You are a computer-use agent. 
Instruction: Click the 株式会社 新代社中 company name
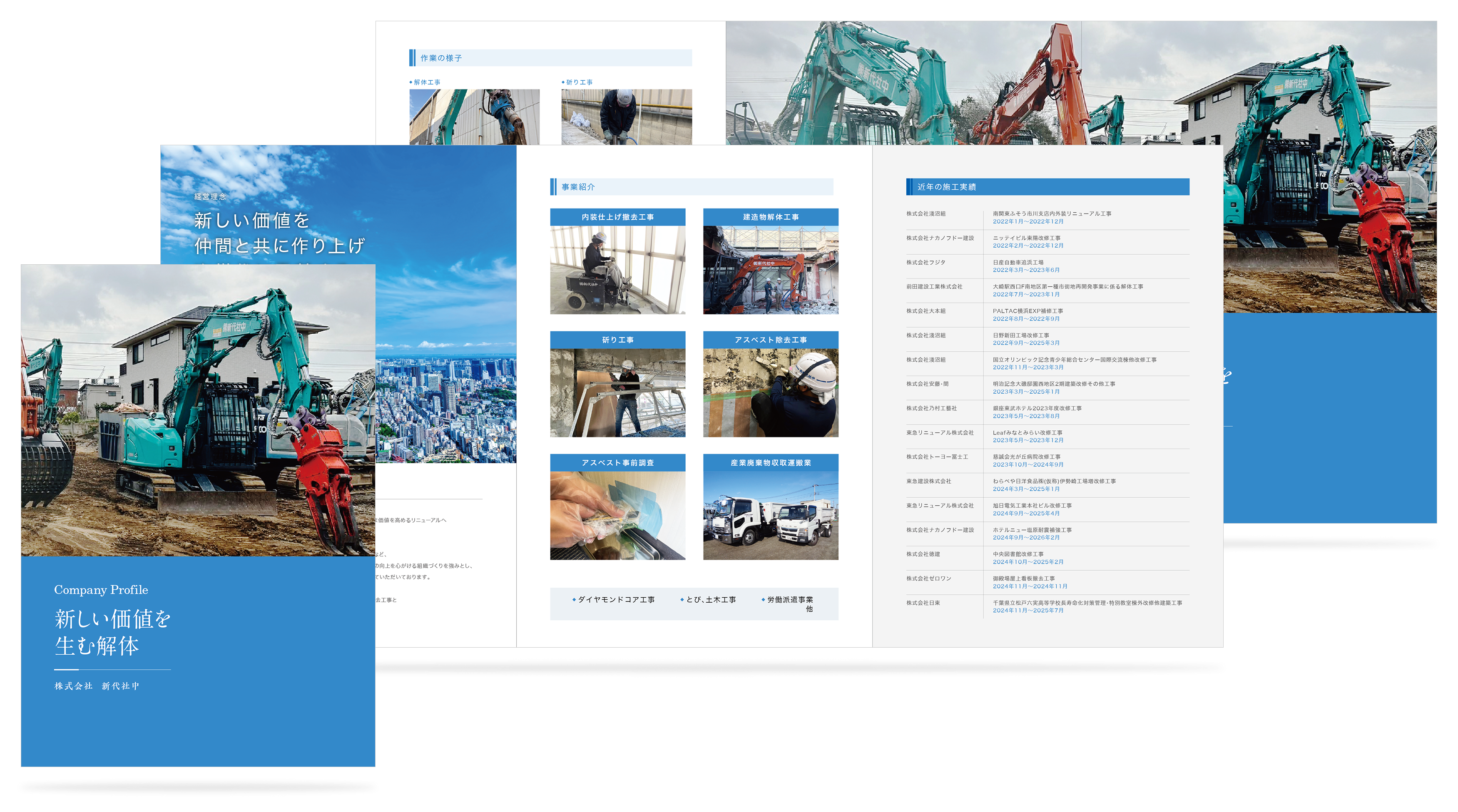coord(97,686)
